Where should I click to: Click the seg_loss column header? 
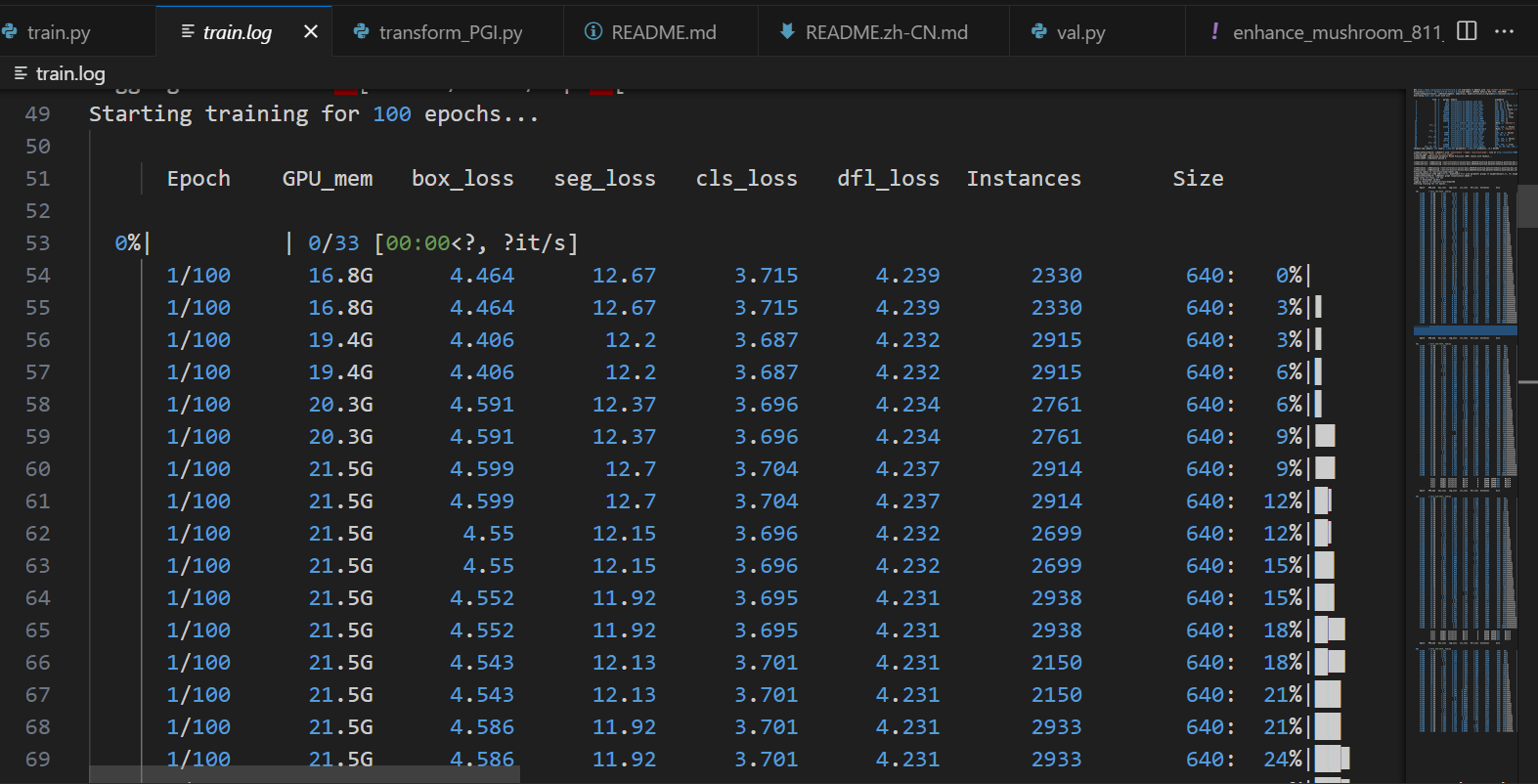[604, 179]
